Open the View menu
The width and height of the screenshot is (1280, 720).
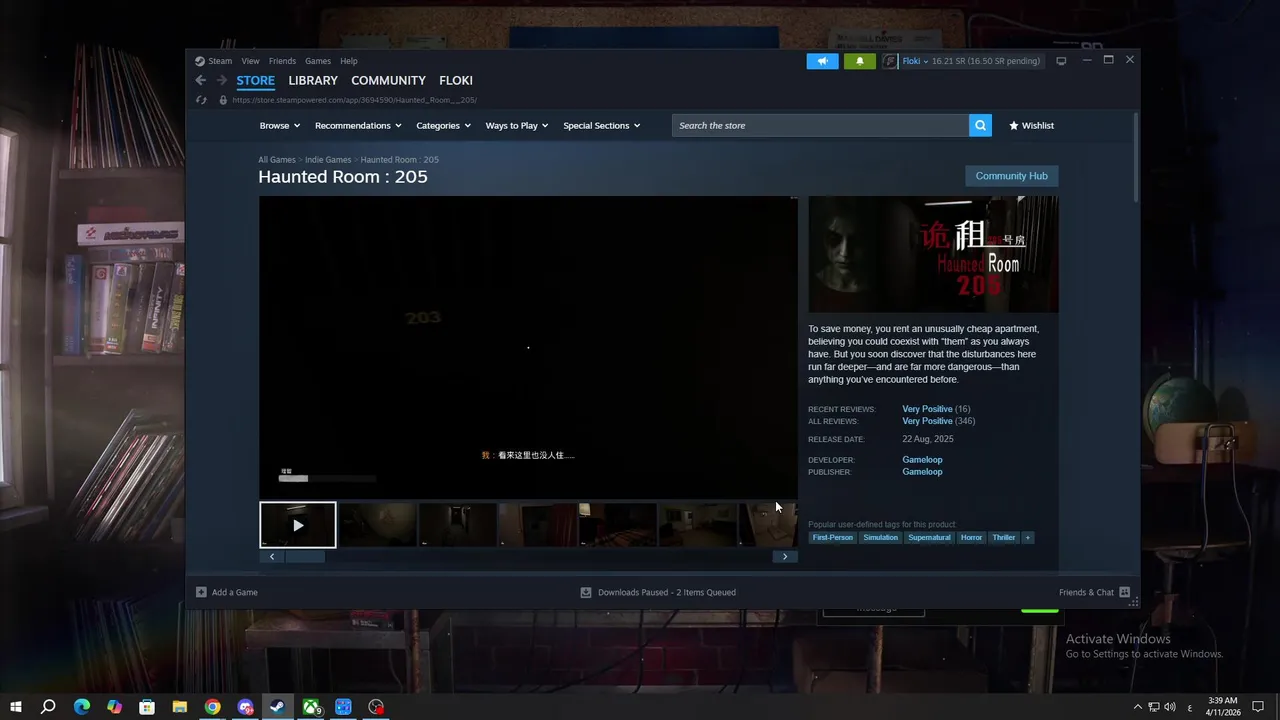click(x=250, y=61)
